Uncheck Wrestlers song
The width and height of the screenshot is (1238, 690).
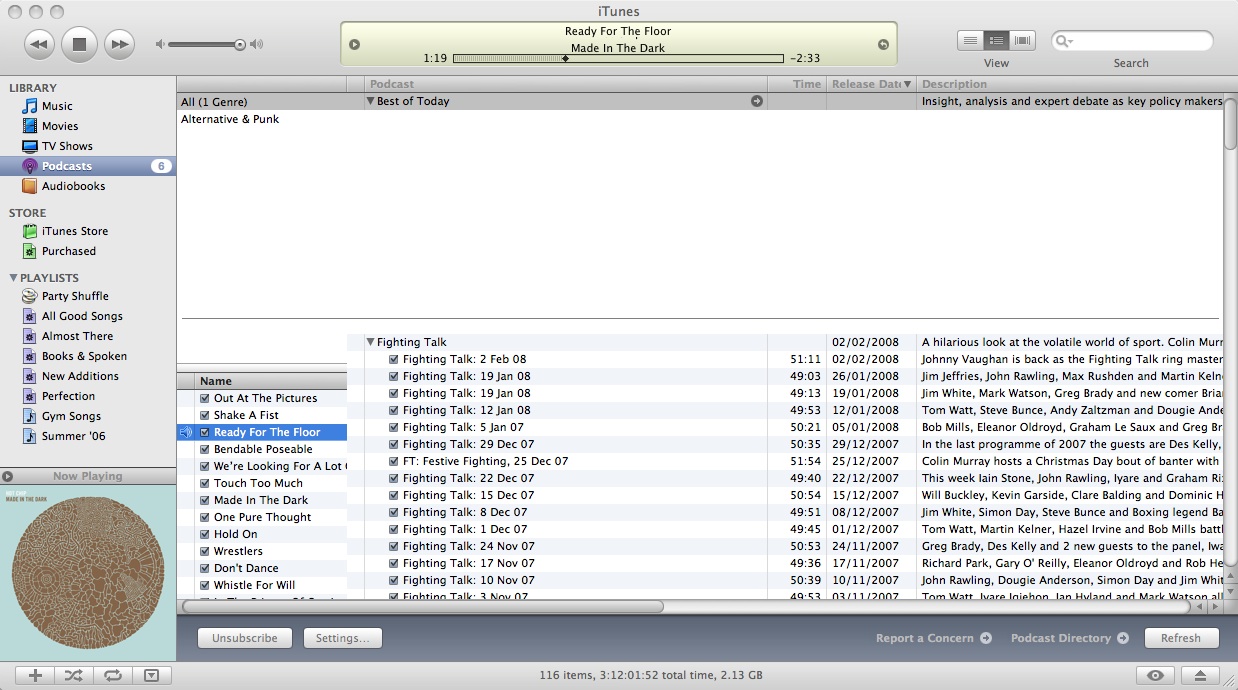(204, 551)
